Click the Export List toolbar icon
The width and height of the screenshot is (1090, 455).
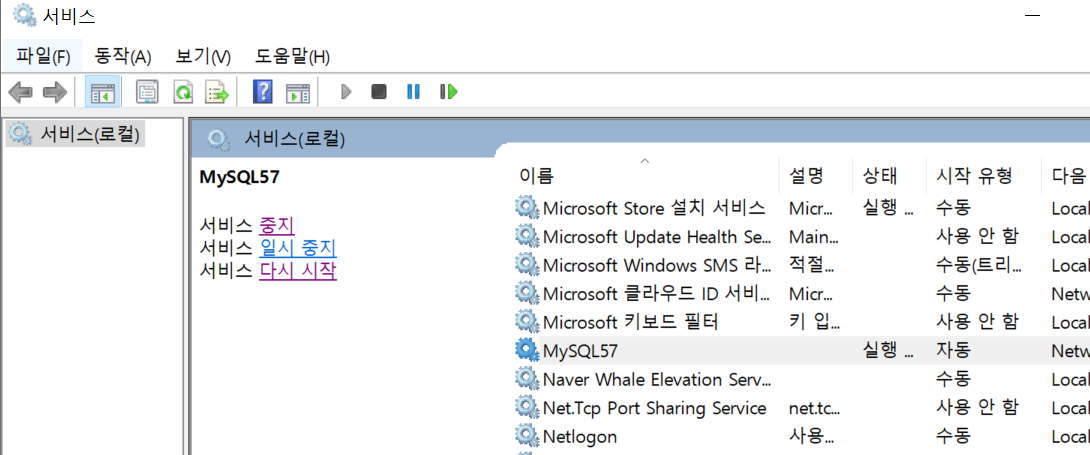click(217, 92)
